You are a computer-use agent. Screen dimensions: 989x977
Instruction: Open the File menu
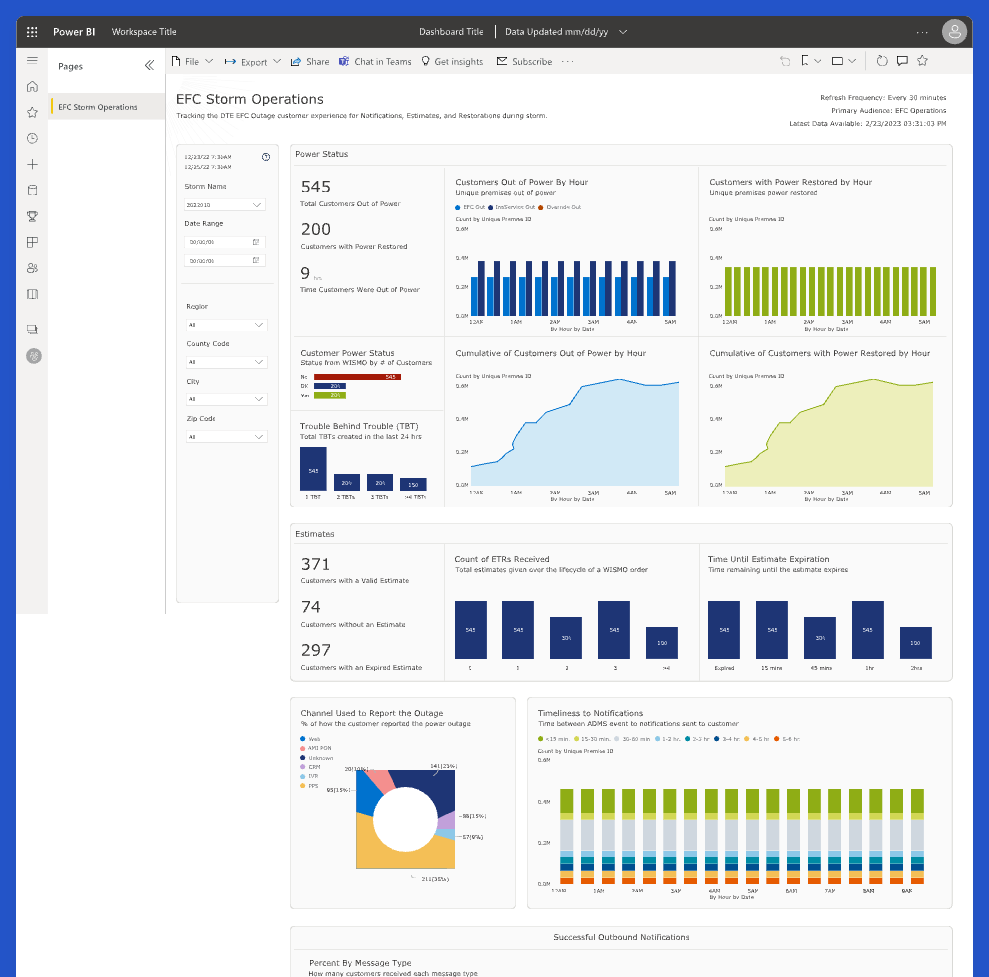192,61
